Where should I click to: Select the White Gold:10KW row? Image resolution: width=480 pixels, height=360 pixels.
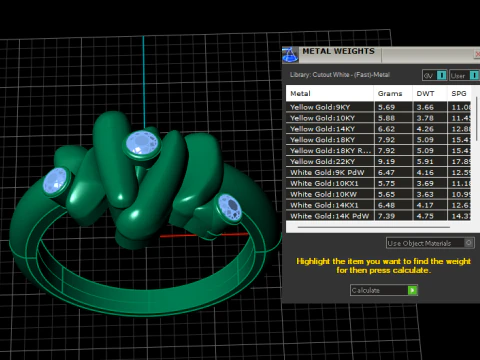(x=378, y=194)
